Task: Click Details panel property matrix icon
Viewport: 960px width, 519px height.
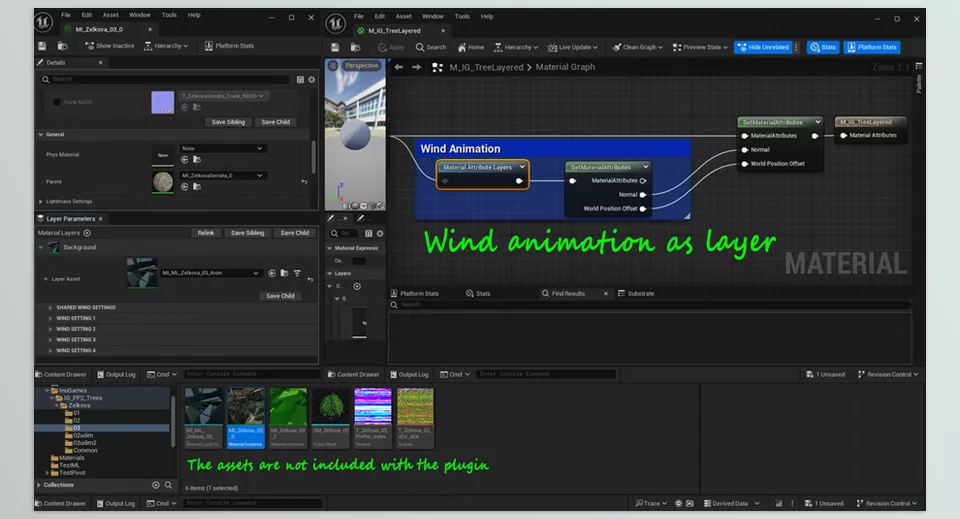Action: tap(300, 80)
